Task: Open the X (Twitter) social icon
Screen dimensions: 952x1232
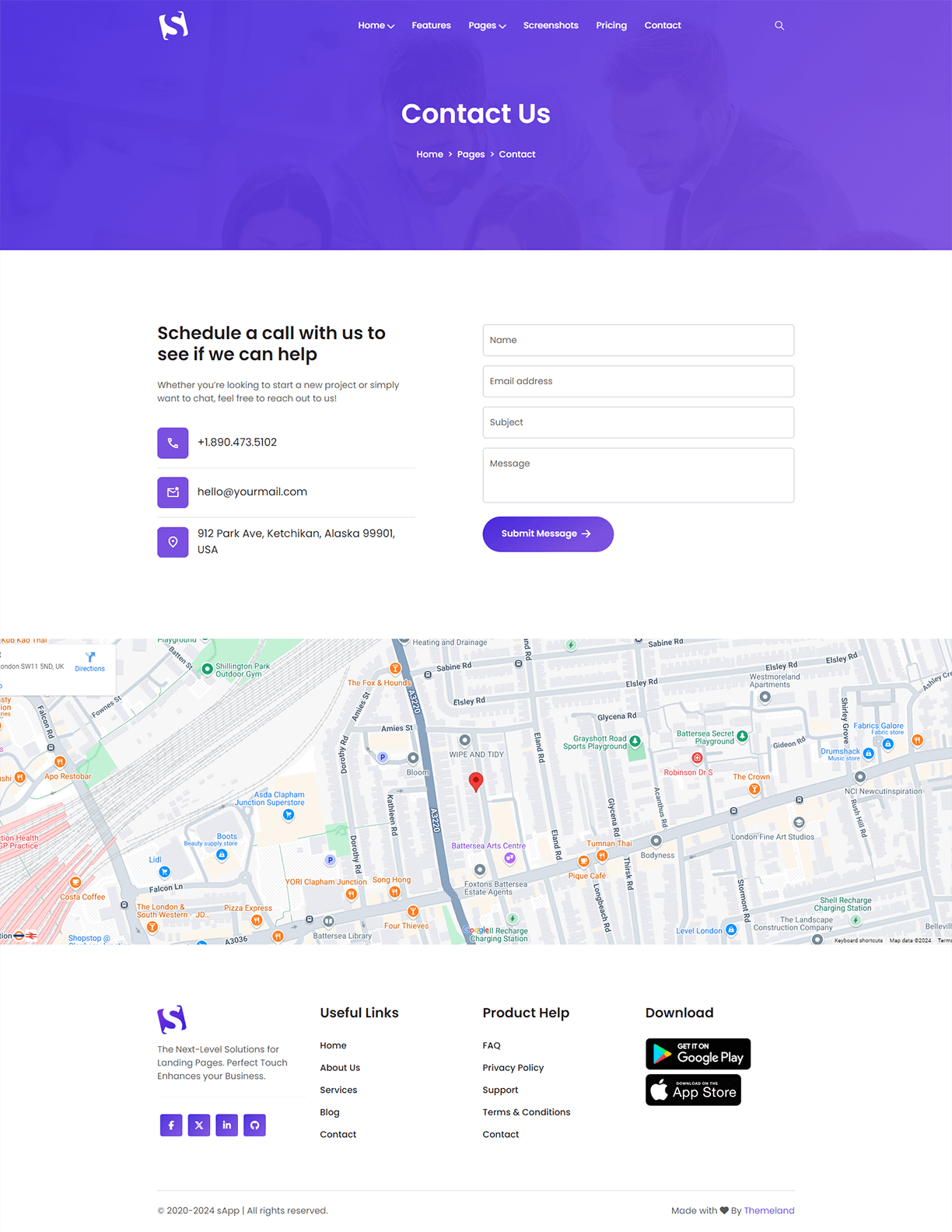Action: 199,1125
